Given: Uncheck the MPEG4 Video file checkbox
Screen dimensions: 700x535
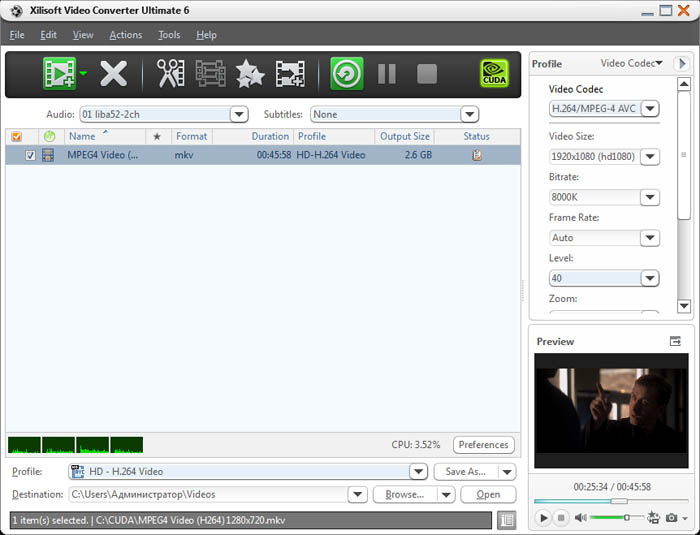Looking at the screenshot, I should point(30,155).
